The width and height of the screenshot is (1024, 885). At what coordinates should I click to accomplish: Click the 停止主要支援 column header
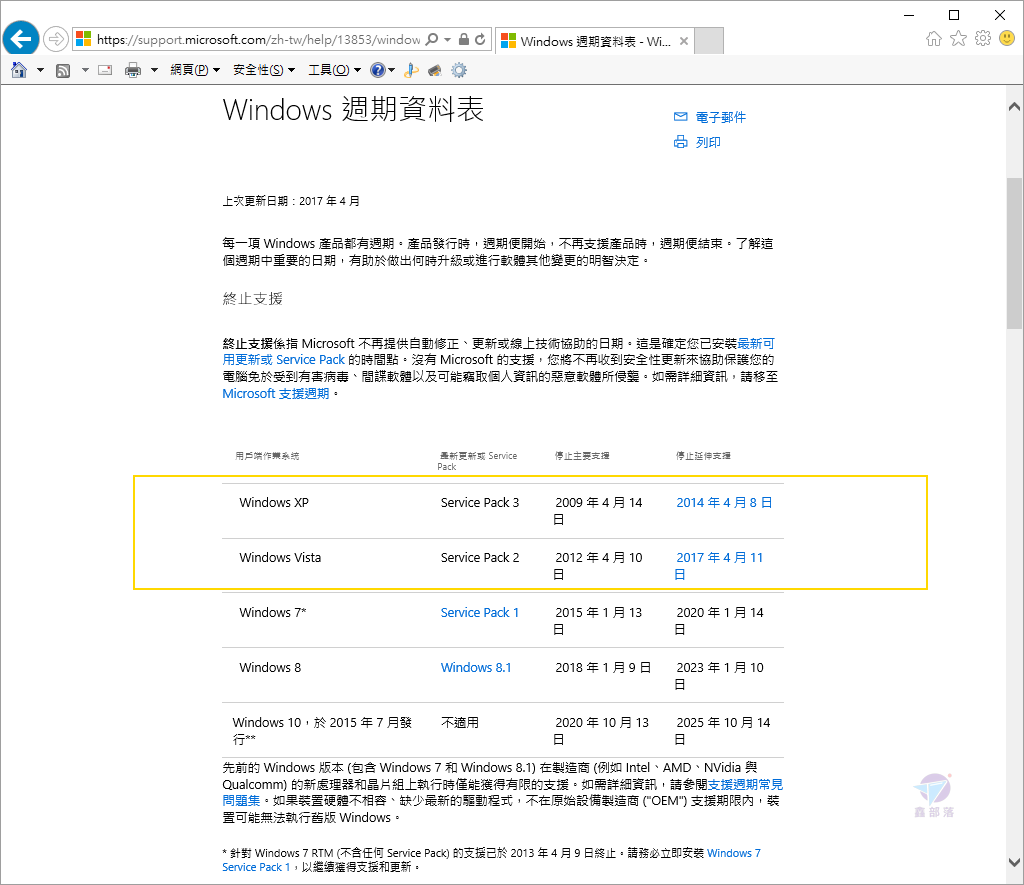point(581,456)
